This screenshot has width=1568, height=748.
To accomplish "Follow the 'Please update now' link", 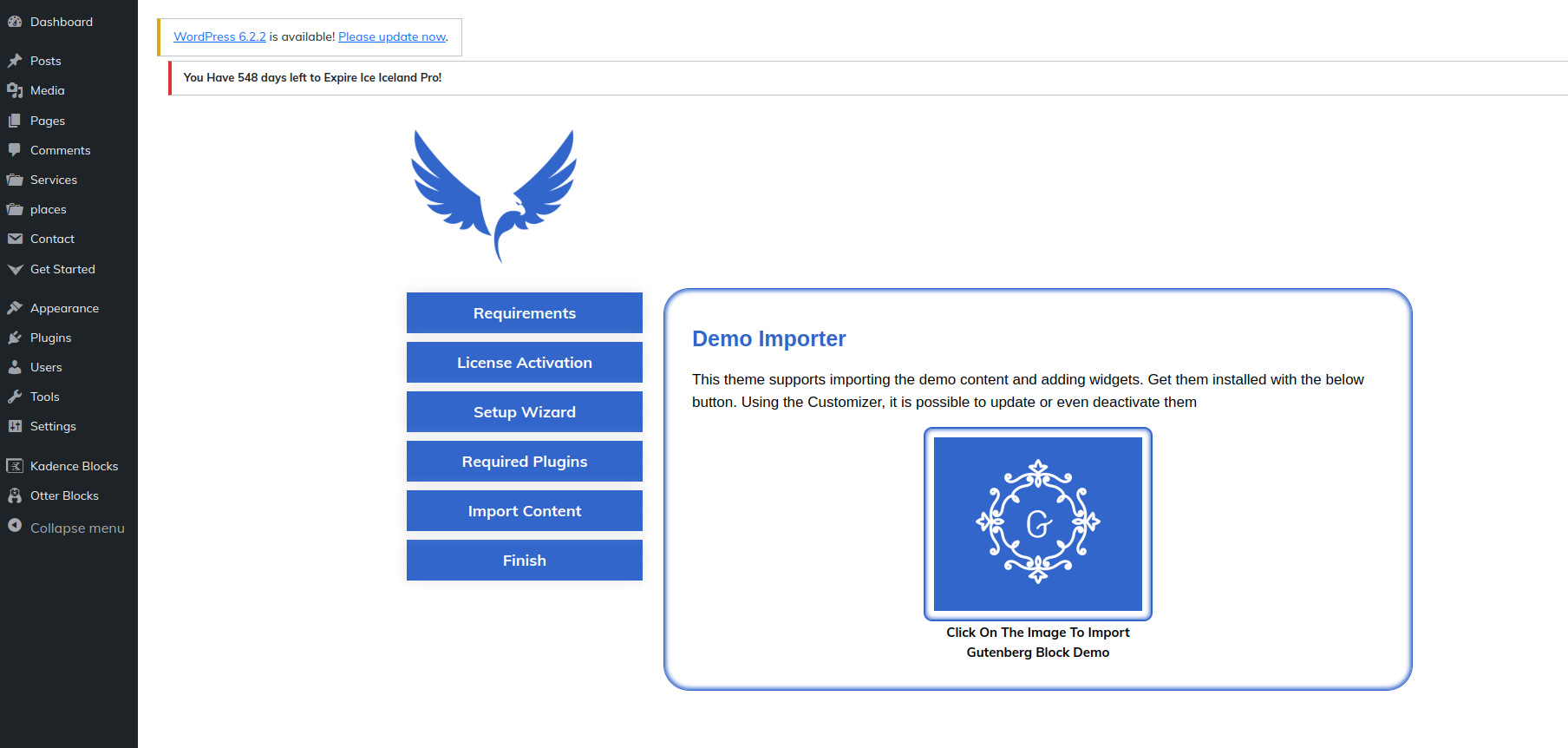I will click(x=392, y=36).
